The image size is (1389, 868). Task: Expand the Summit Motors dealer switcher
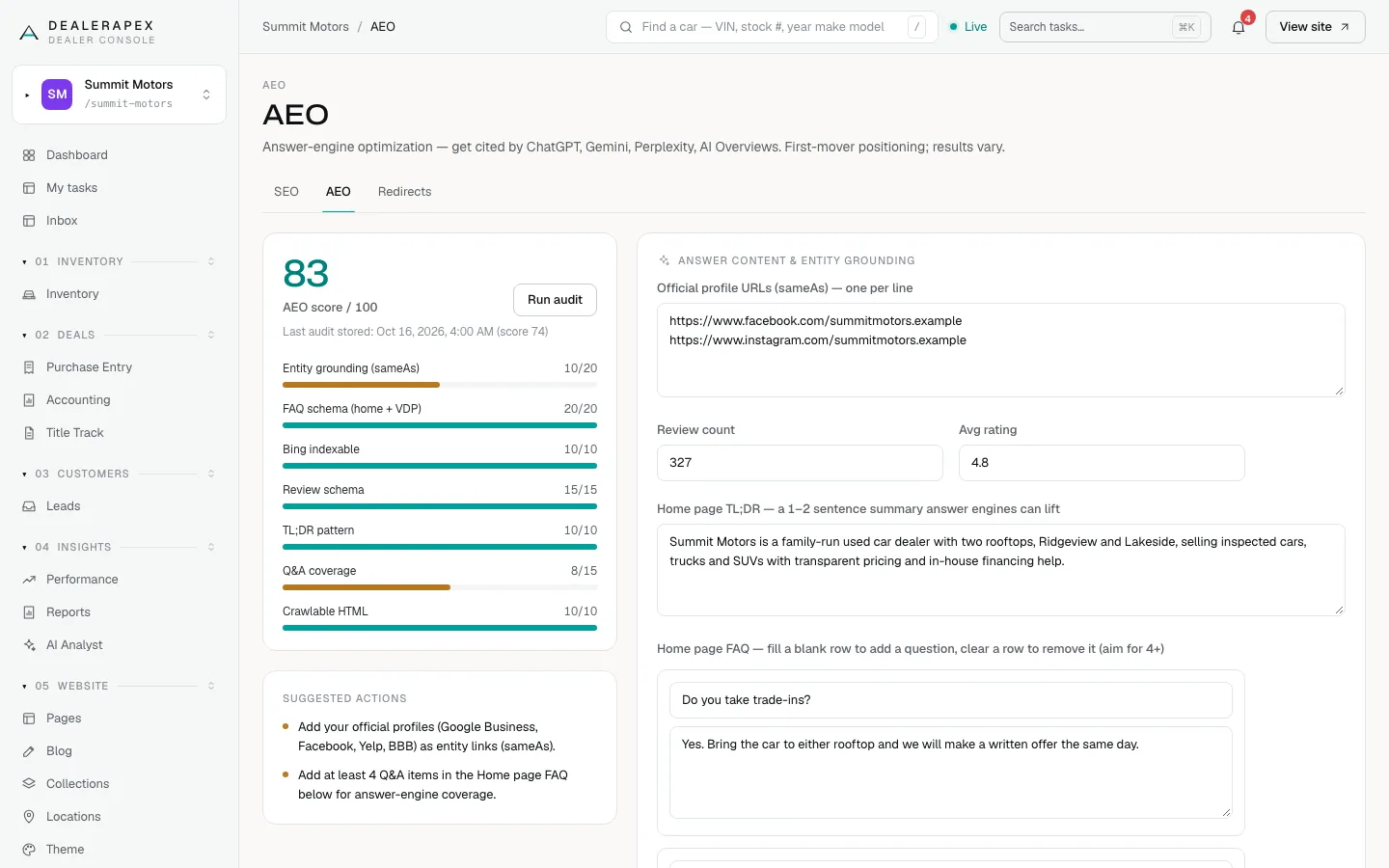coord(119,95)
